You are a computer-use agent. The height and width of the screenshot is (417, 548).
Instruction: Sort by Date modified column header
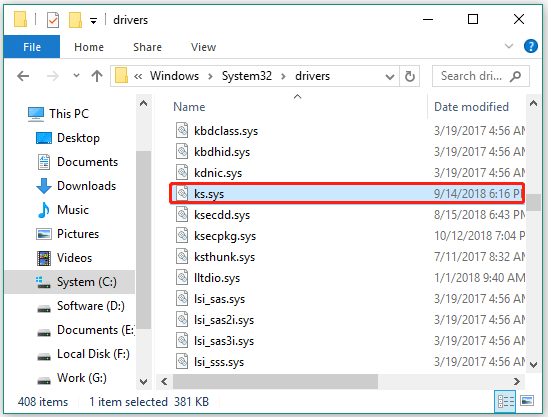[471, 107]
